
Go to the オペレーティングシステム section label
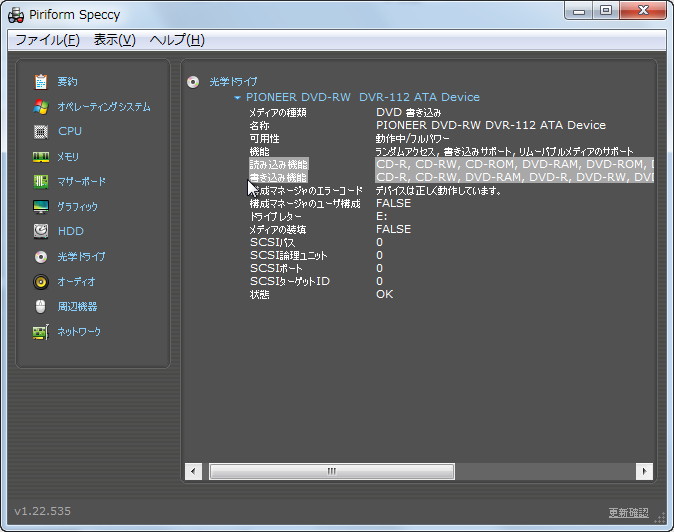pyautogui.click(x=104, y=107)
